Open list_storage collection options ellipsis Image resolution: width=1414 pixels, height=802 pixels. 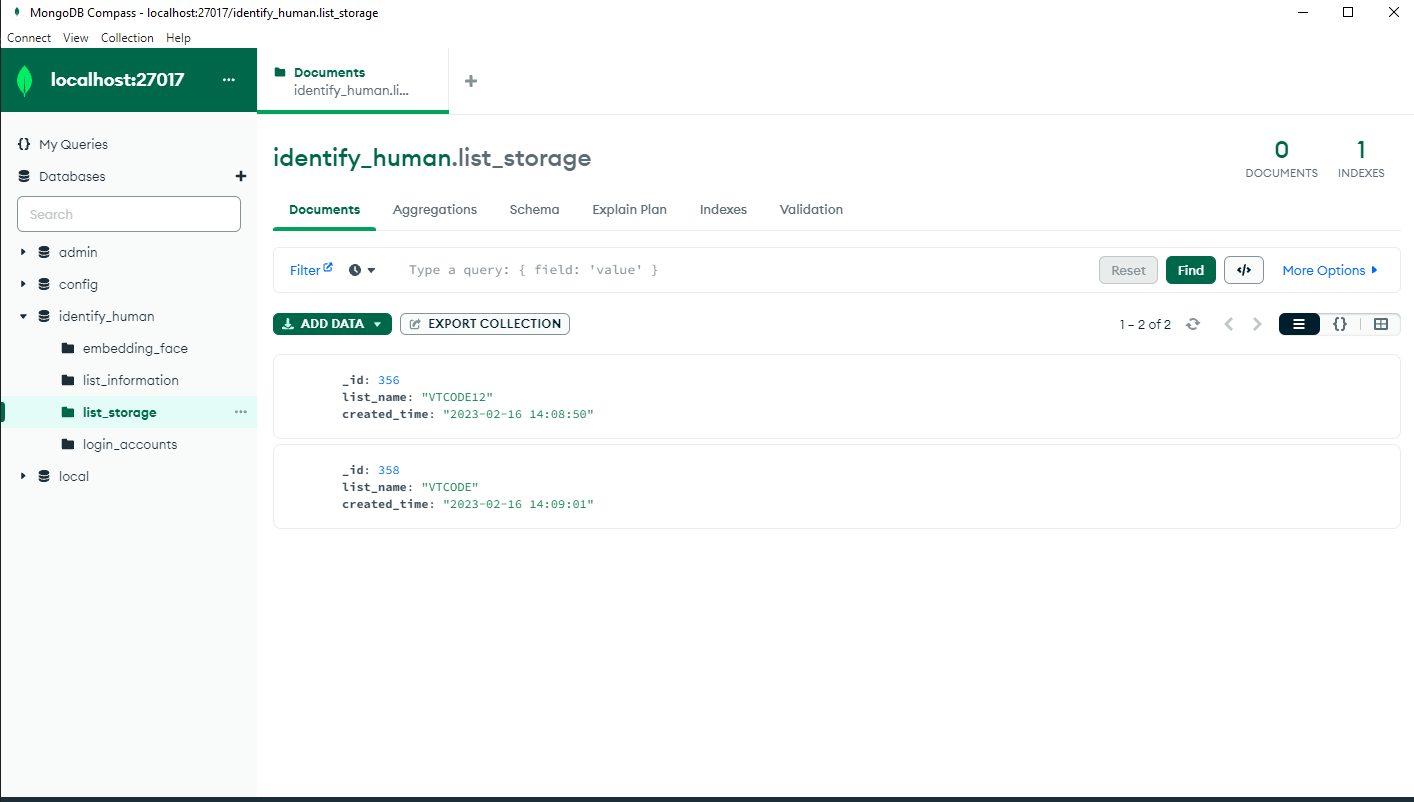(240, 411)
